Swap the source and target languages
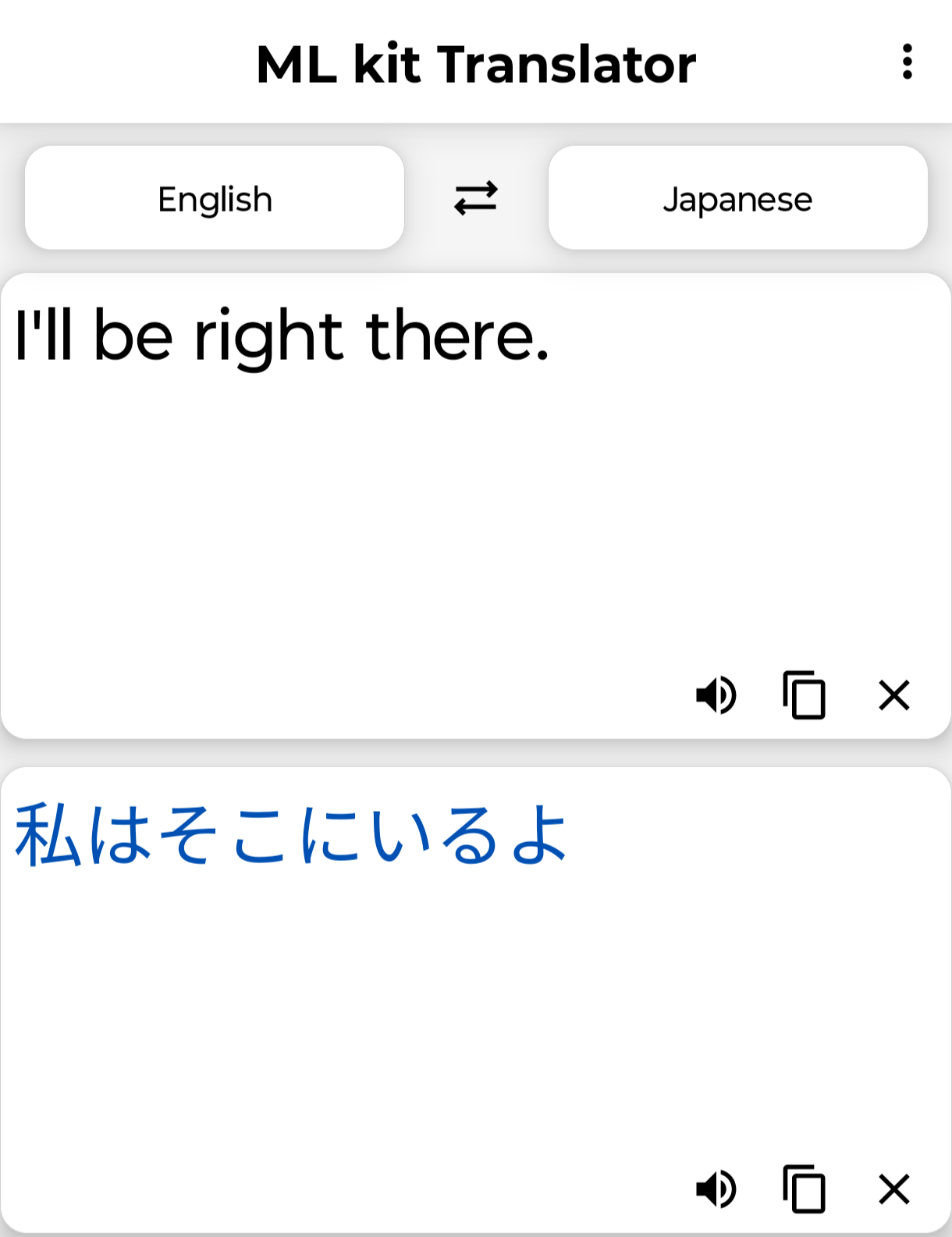 click(475, 198)
